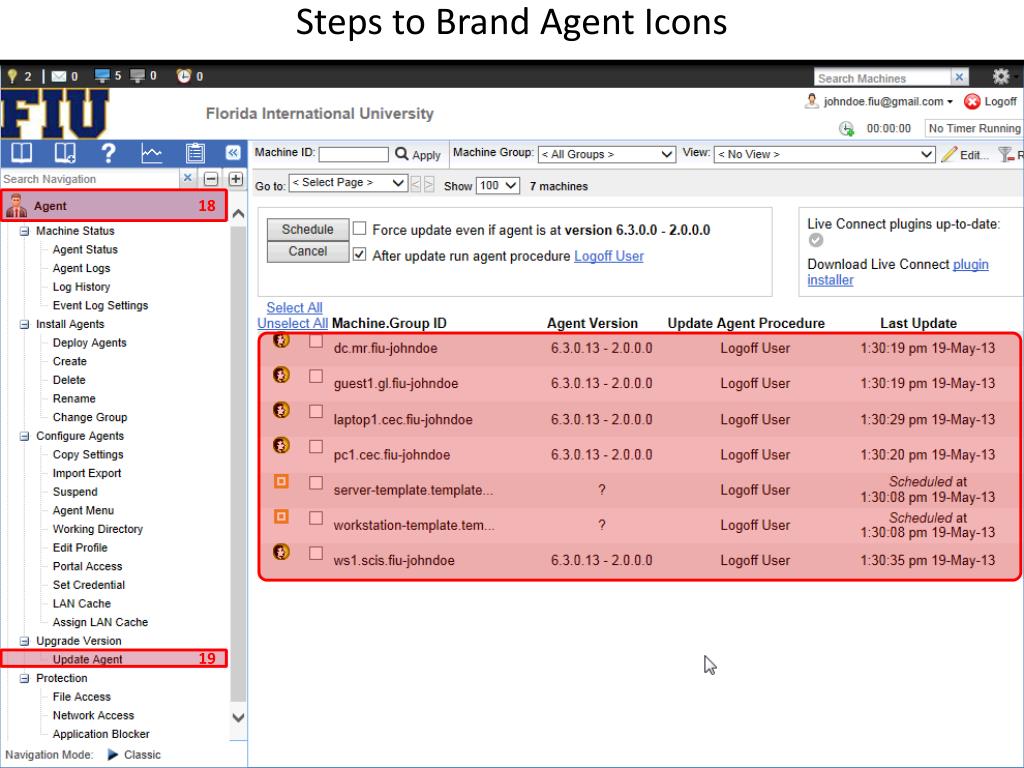The height and width of the screenshot is (768, 1024).
Task: Open the help question mark icon
Action: pos(108,153)
